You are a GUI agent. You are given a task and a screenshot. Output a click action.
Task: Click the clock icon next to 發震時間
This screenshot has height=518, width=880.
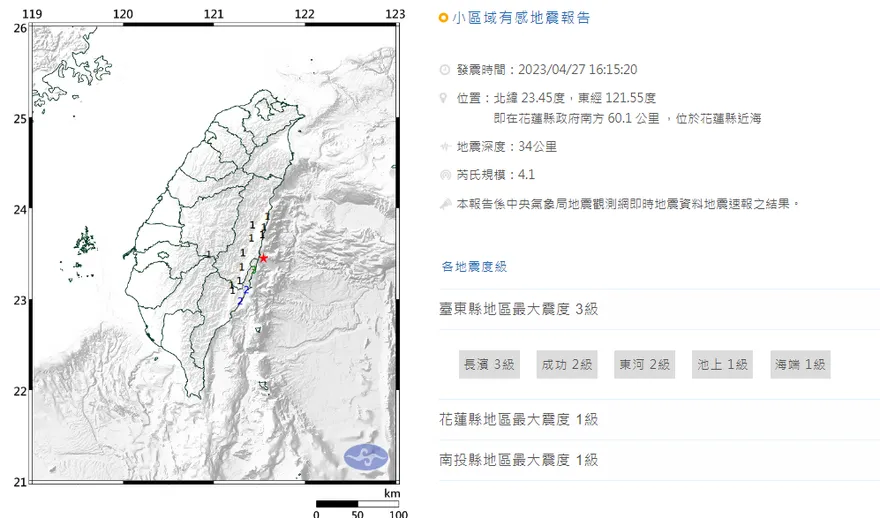click(444, 70)
